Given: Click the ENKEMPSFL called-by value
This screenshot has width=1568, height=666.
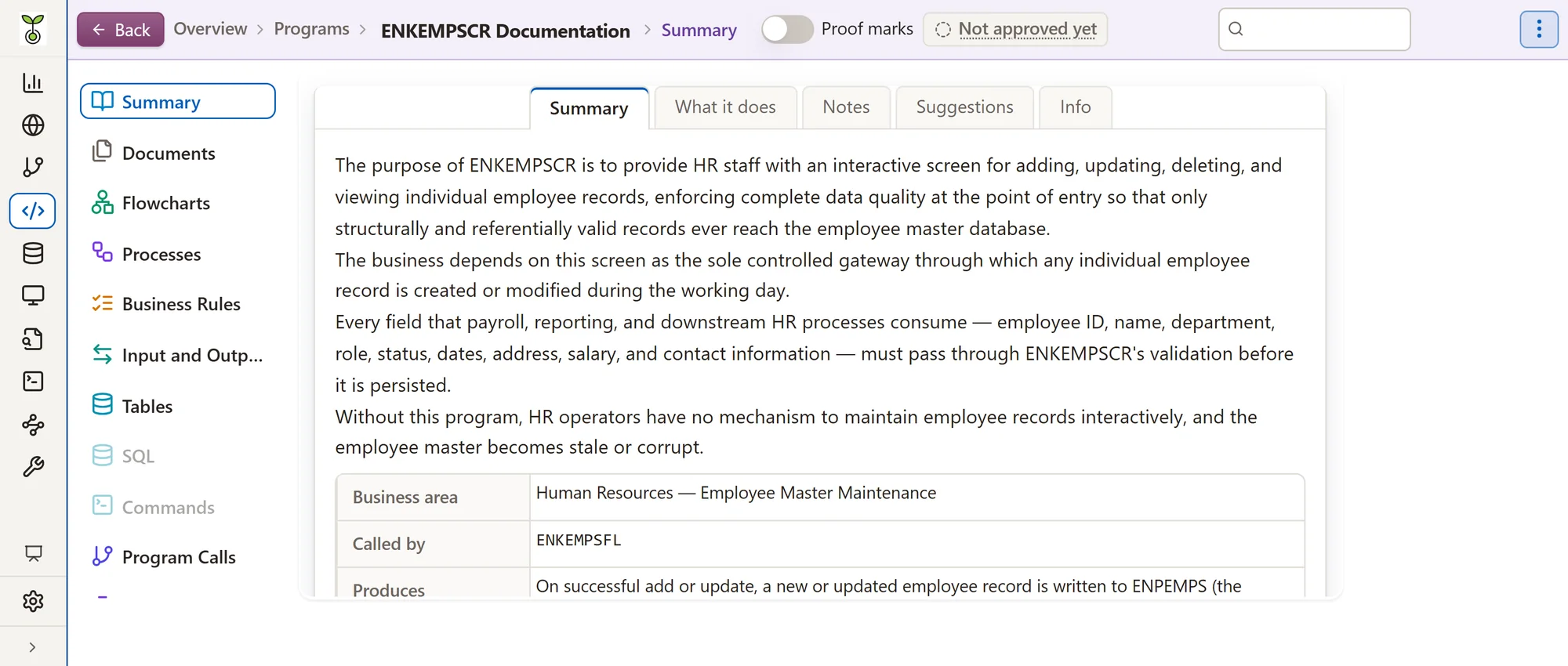Looking at the screenshot, I should 579,540.
